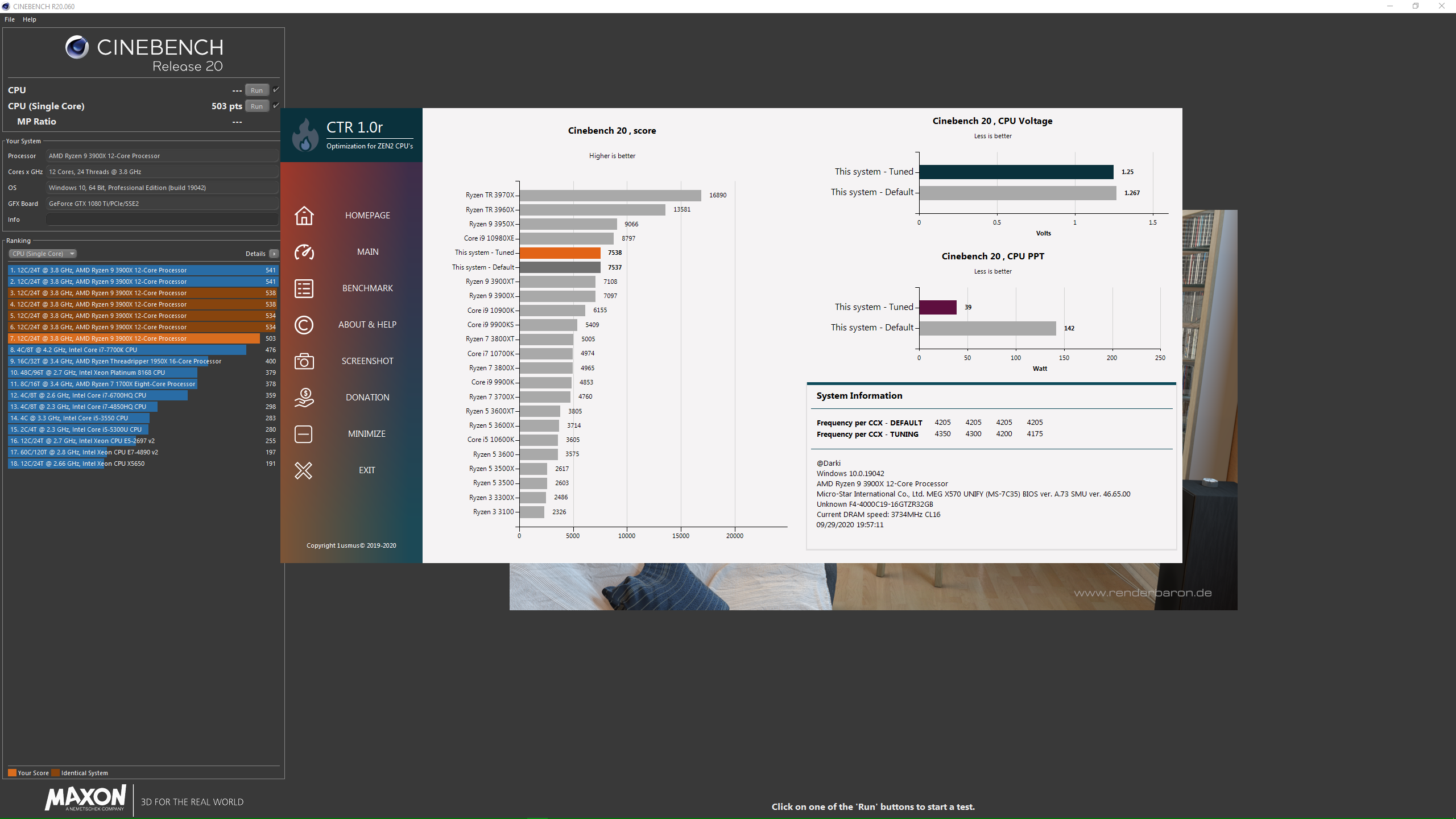Toggle the CPU test checkbox
The image size is (1456, 819).
coord(276,90)
